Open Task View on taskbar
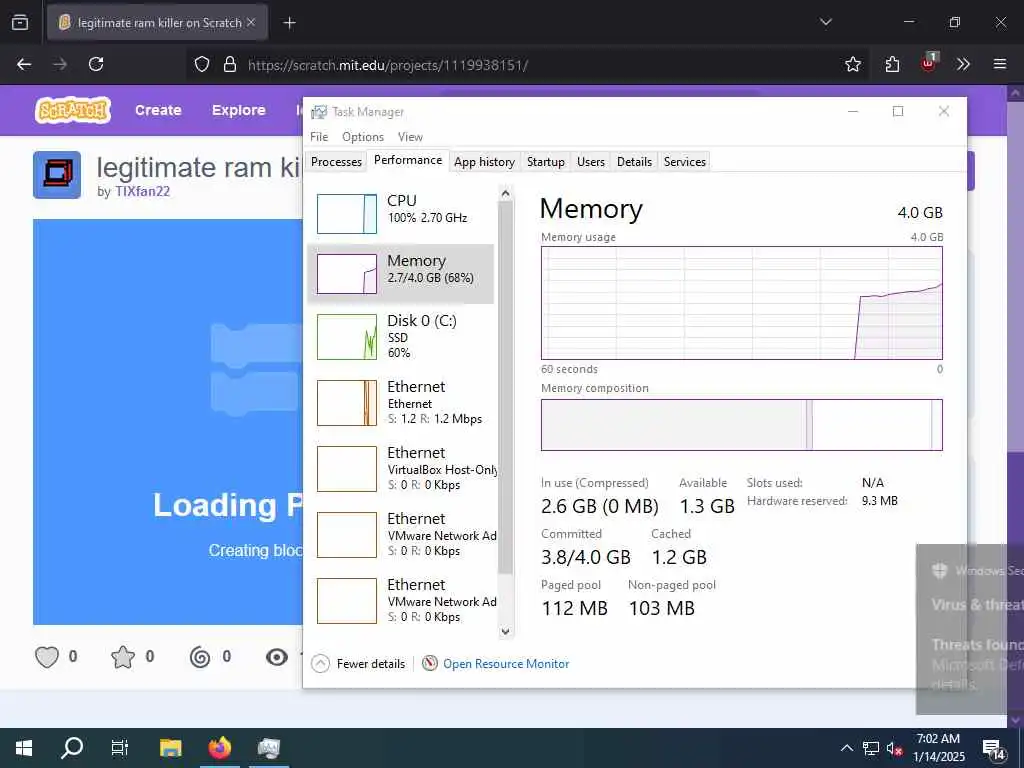Screen dimensions: 1024x768 (120, 748)
